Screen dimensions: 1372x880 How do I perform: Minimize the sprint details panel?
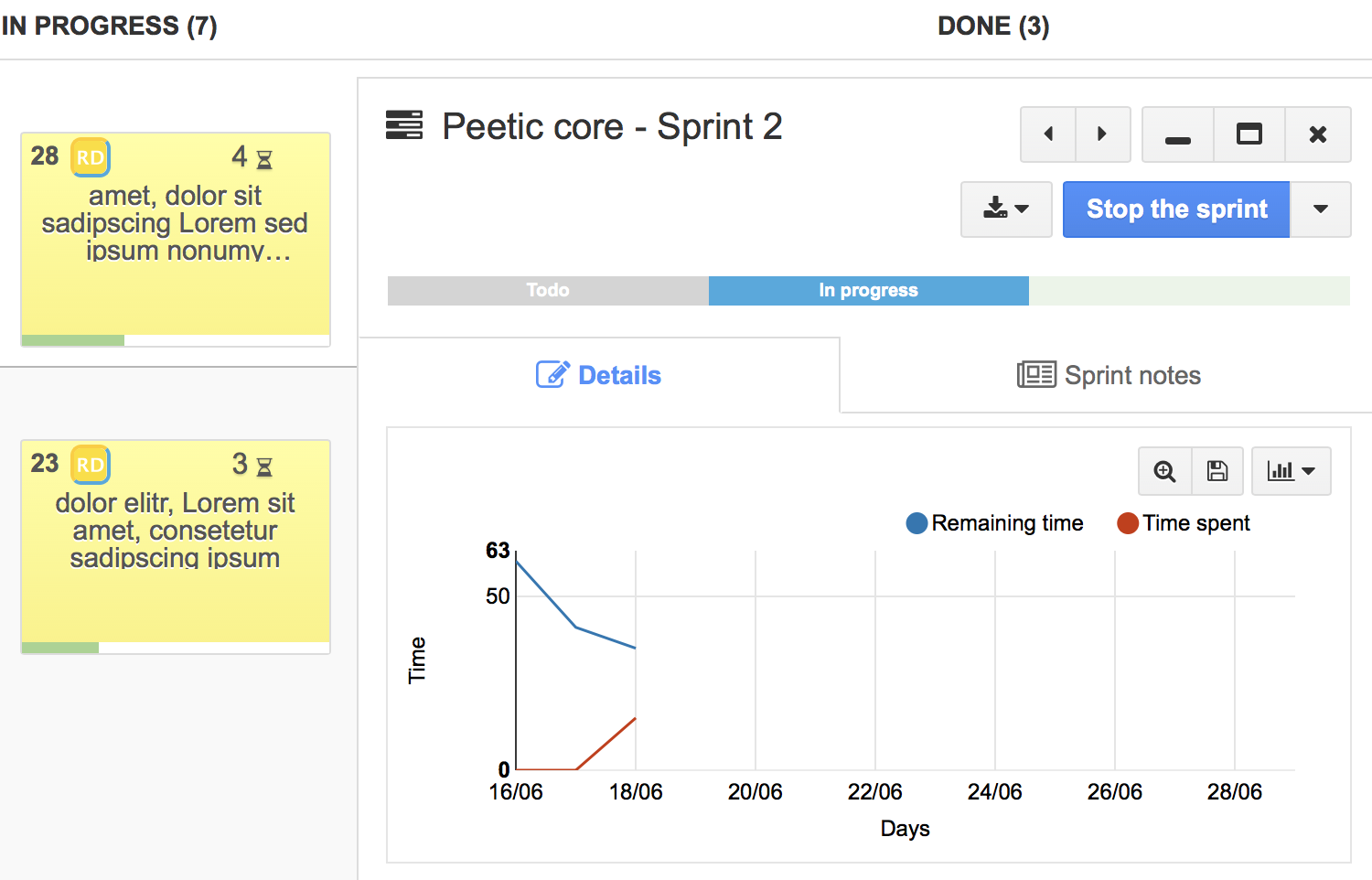click(x=1178, y=134)
